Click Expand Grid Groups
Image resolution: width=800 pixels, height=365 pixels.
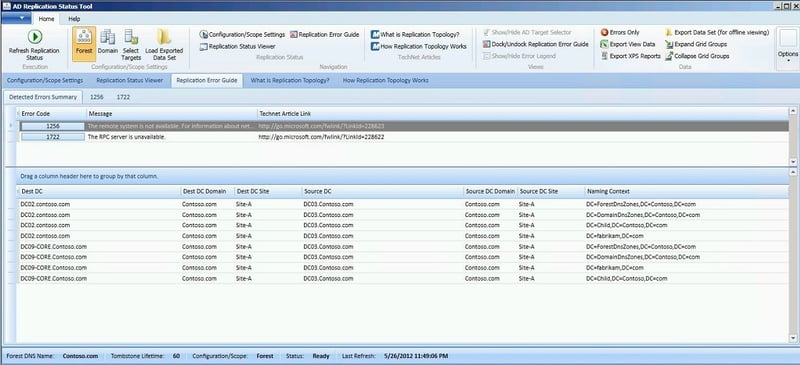[x=696, y=44]
